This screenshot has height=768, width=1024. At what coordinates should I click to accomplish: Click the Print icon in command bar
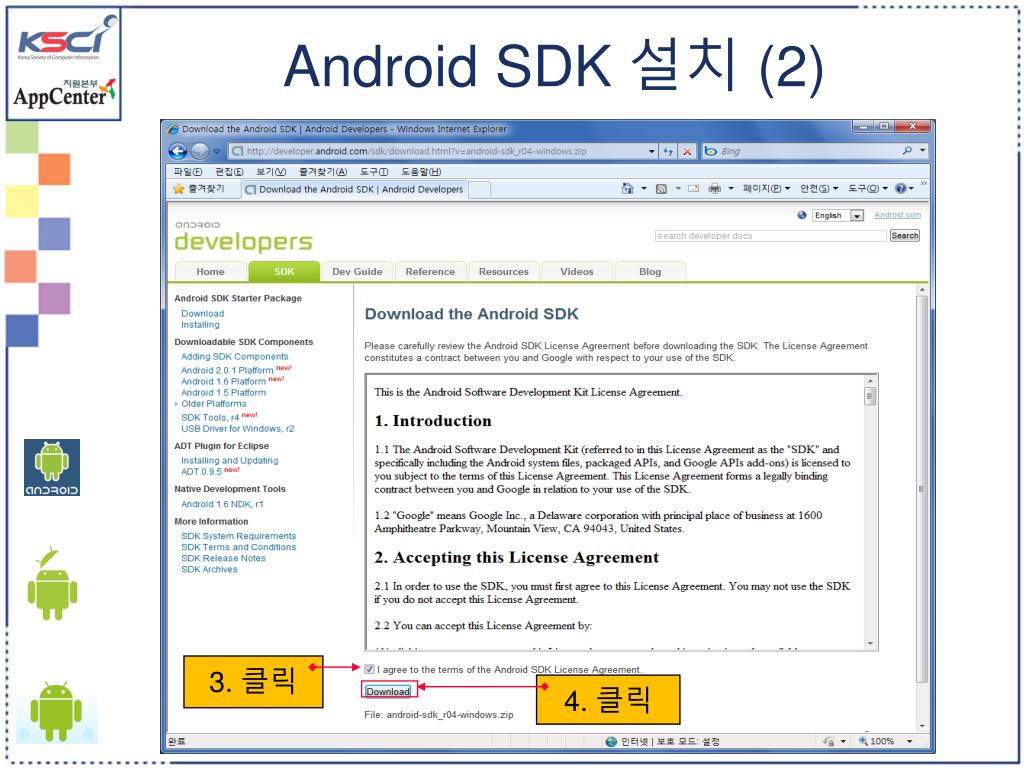715,189
